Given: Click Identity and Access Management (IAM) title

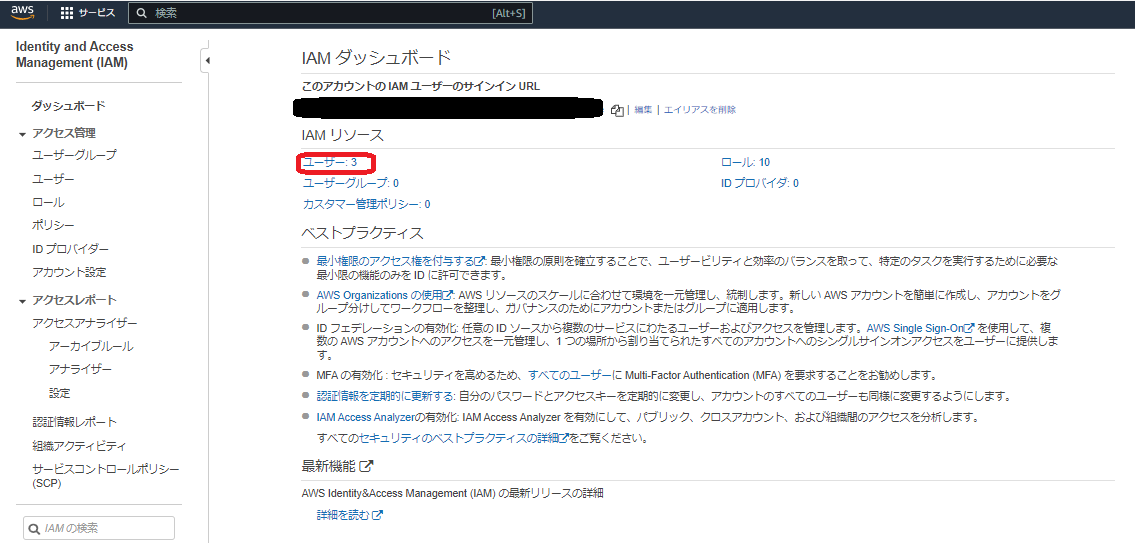Looking at the screenshot, I should pyautogui.click(x=75, y=54).
